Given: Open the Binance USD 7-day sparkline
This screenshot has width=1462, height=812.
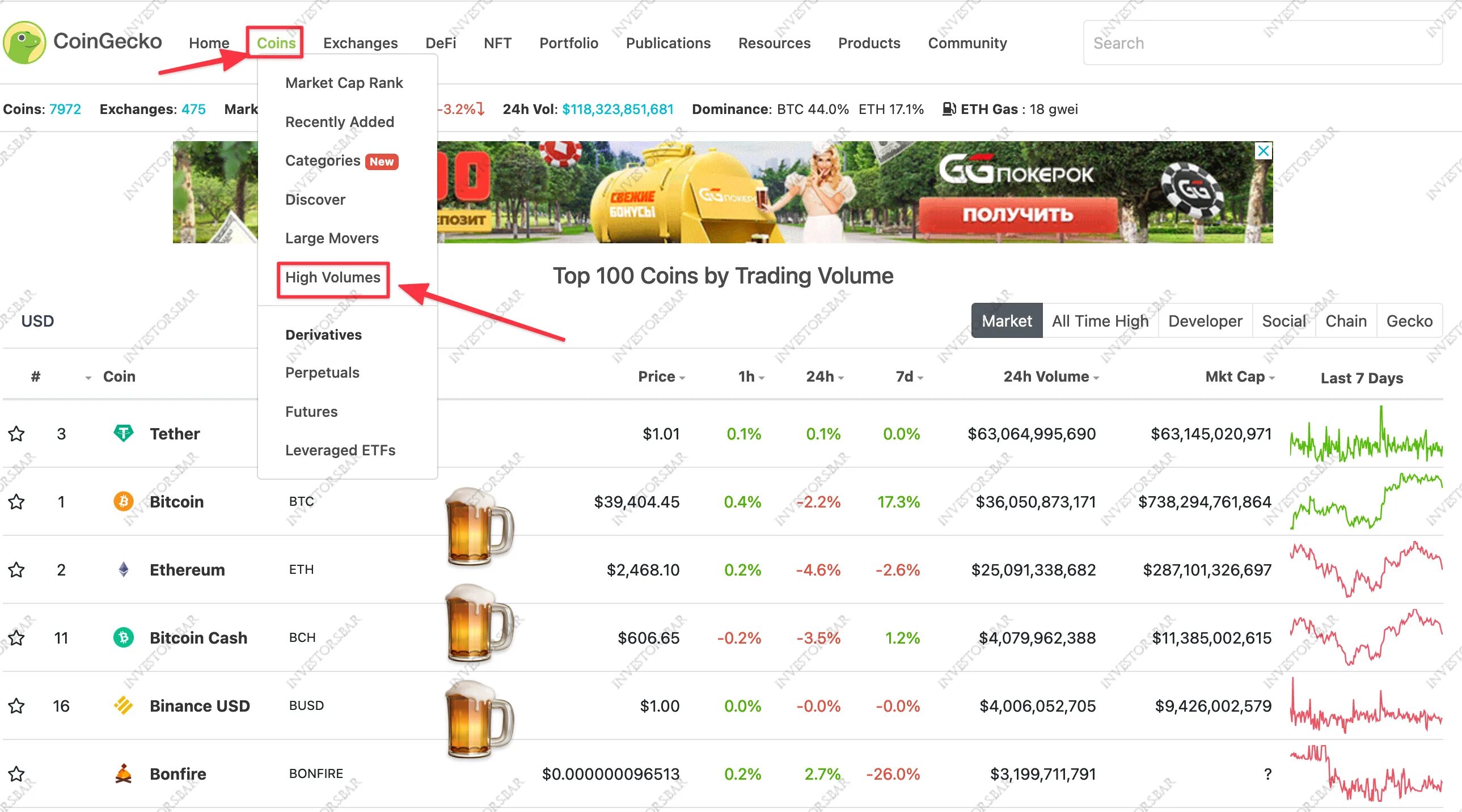Looking at the screenshot, I should coord(1366,706).
